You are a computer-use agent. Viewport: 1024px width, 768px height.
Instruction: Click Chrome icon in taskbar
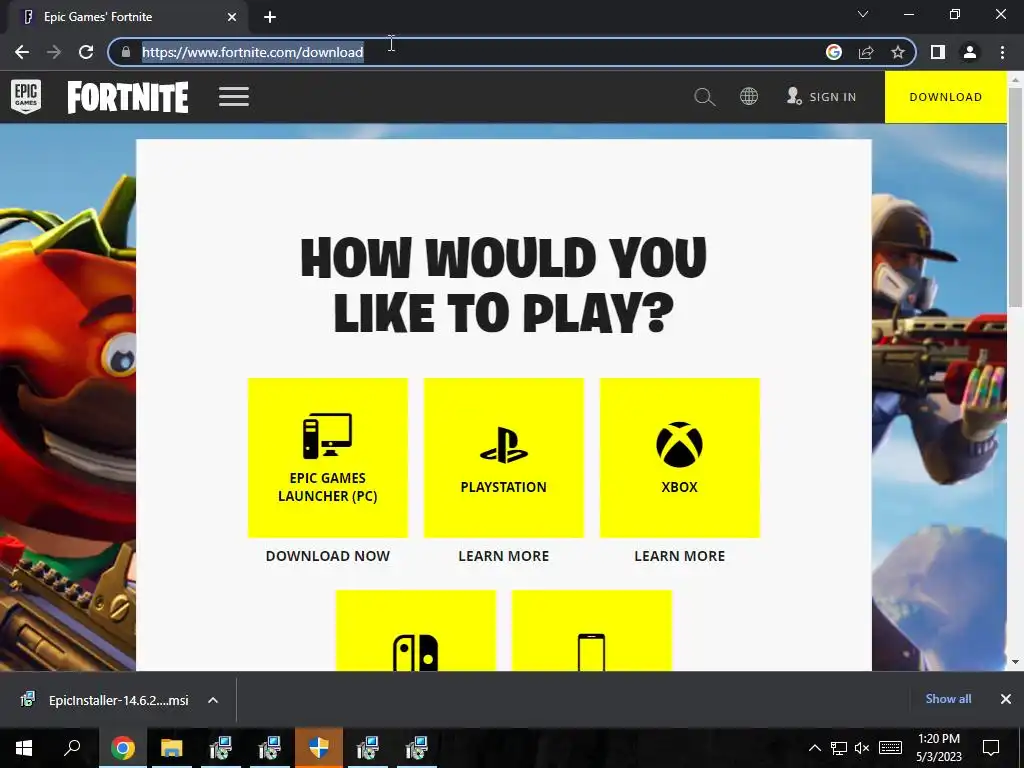(x=123, y=748)
